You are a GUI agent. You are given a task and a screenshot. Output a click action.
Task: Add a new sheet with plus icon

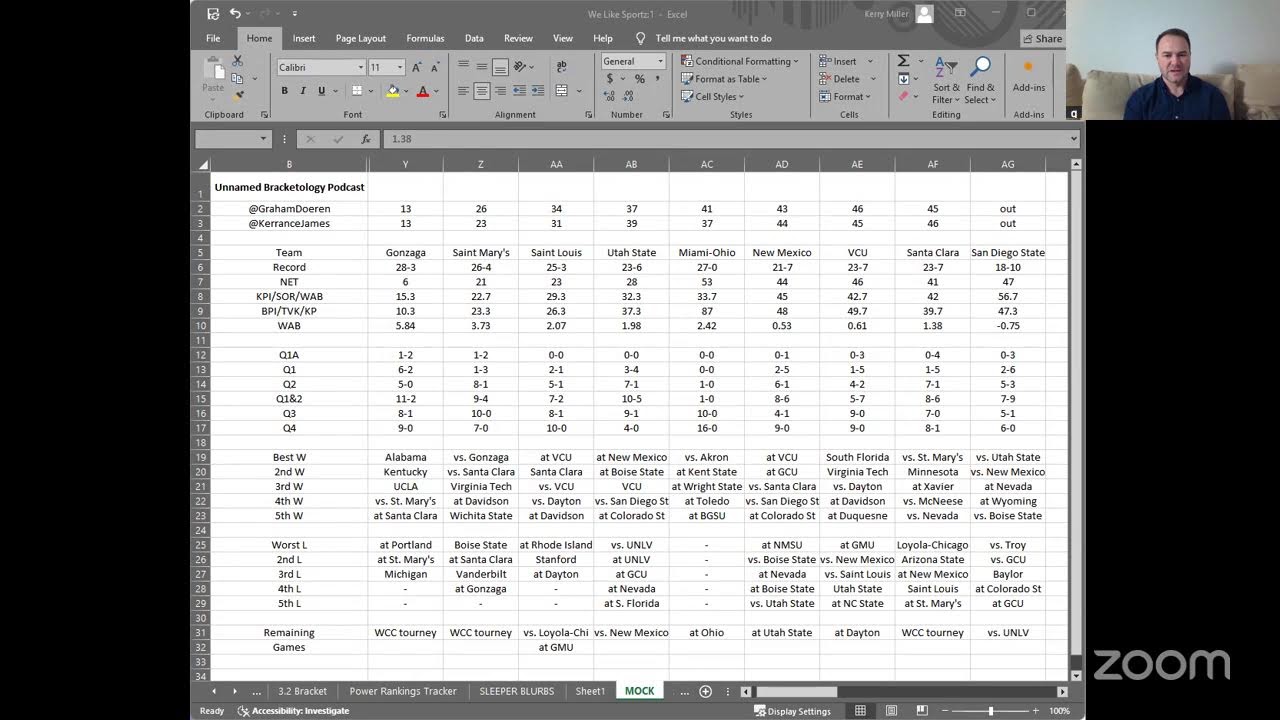click(x=705, y=691)
